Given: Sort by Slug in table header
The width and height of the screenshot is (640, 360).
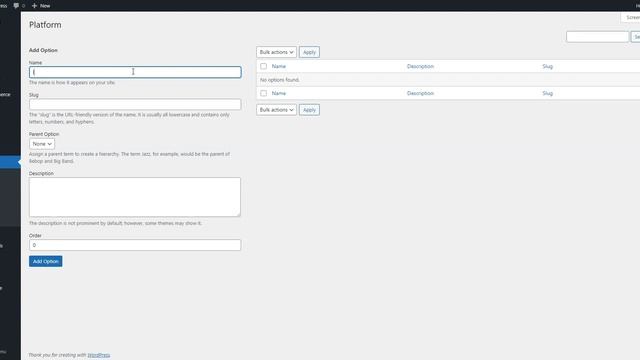Looking at the screenshot, I should click(547, 66).
